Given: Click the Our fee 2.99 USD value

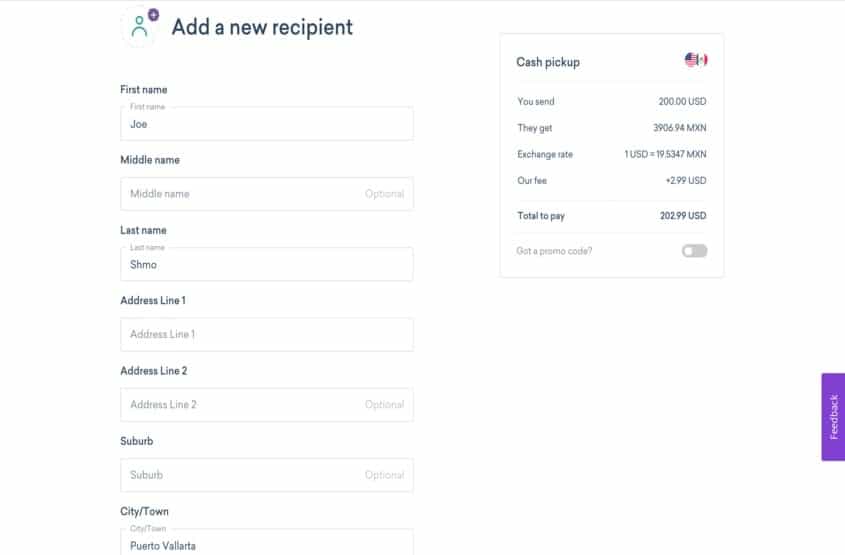Looking at the screenshot, I should pos(685,181).
